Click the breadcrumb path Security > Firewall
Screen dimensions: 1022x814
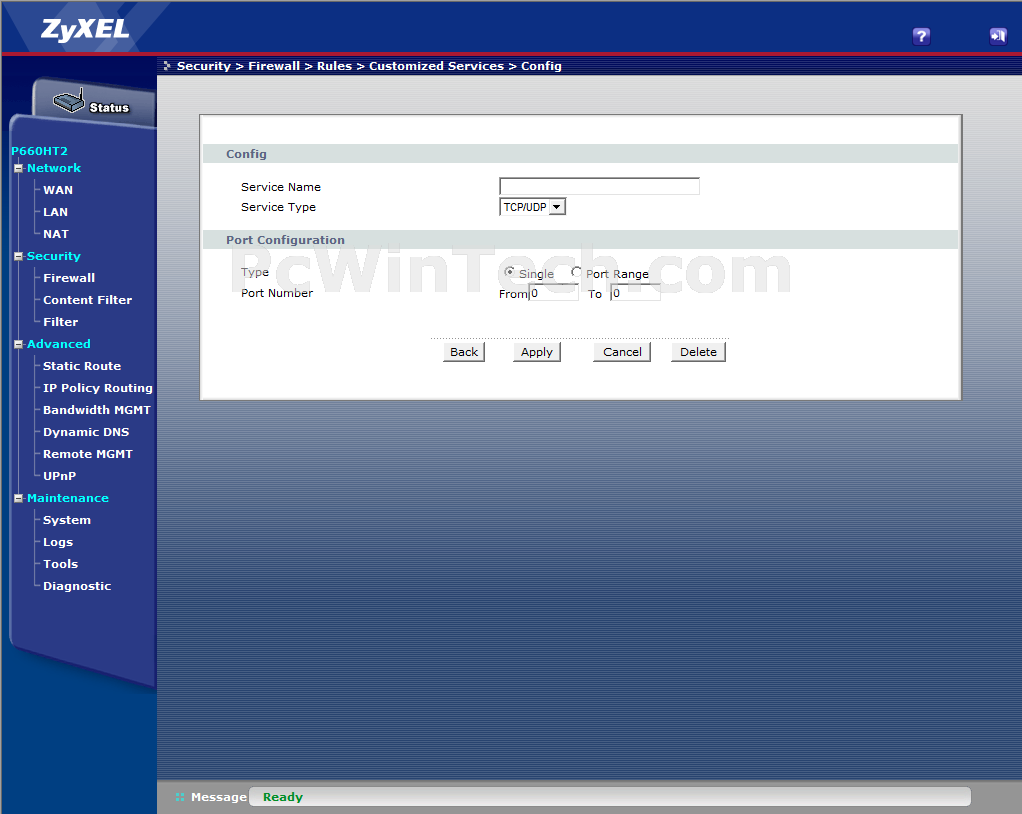239,66
